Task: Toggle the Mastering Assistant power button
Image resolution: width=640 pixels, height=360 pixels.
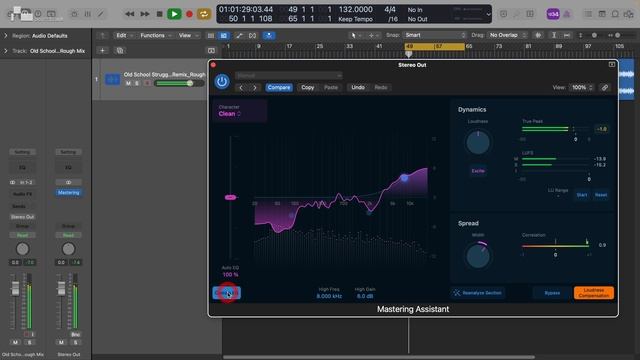Action: [222, 82]
